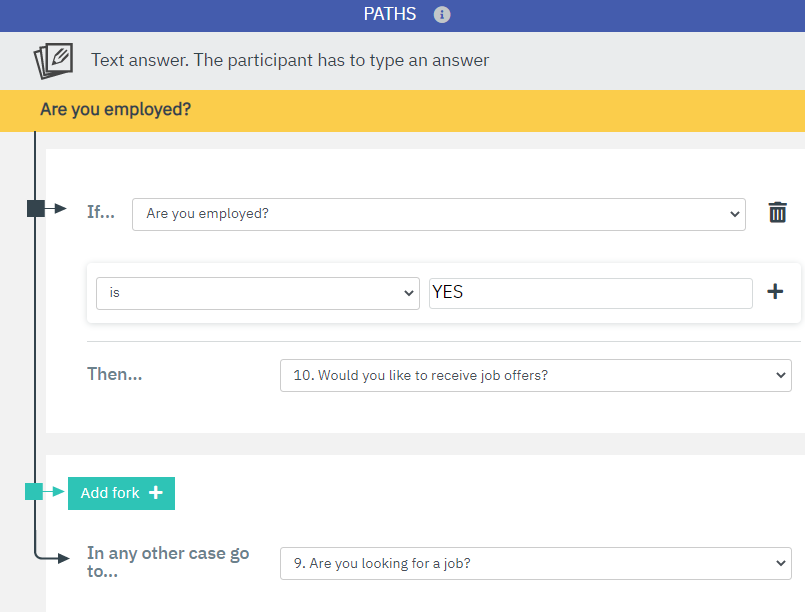
Task: Add a condition with the plus icon
Action: click(775, 292)
